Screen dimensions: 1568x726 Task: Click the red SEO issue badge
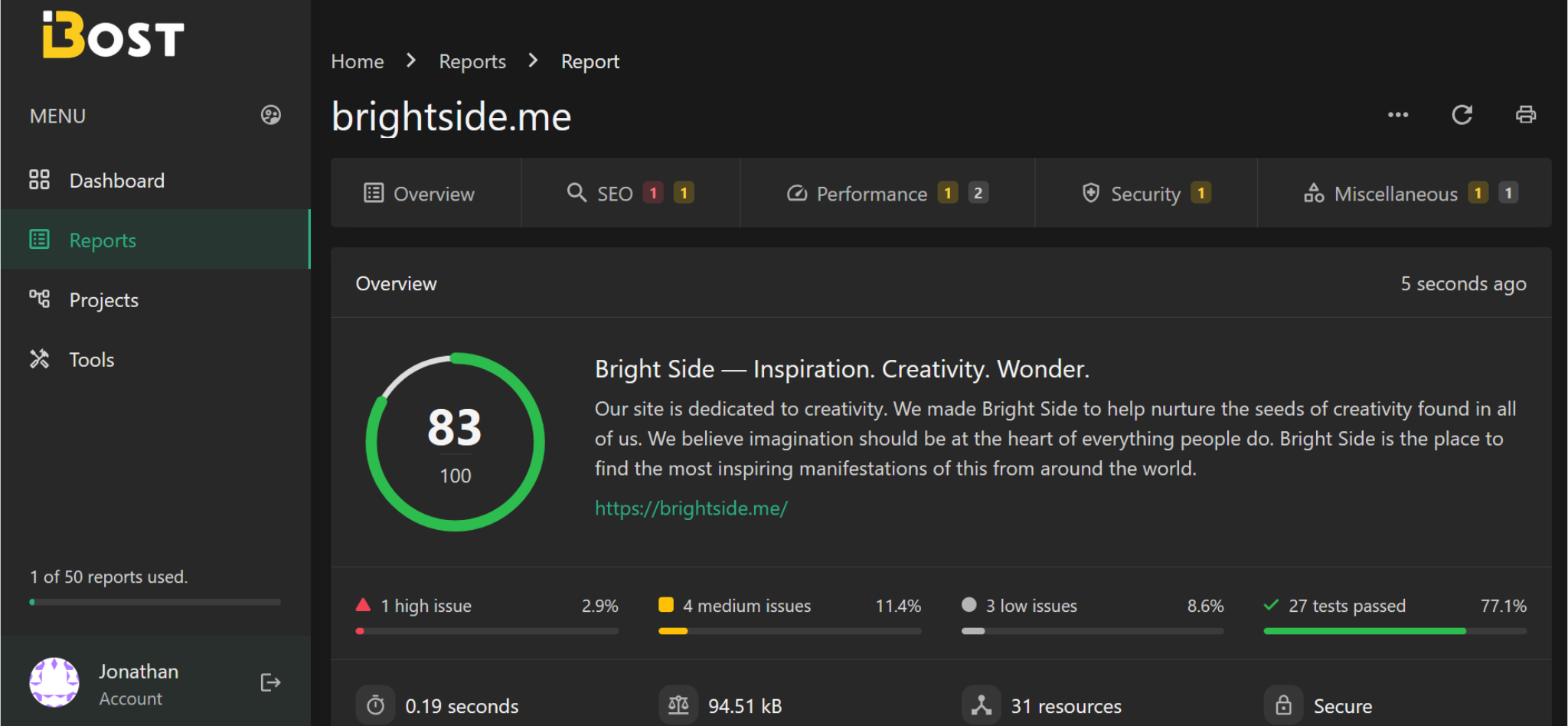click(x=653, y=193)
